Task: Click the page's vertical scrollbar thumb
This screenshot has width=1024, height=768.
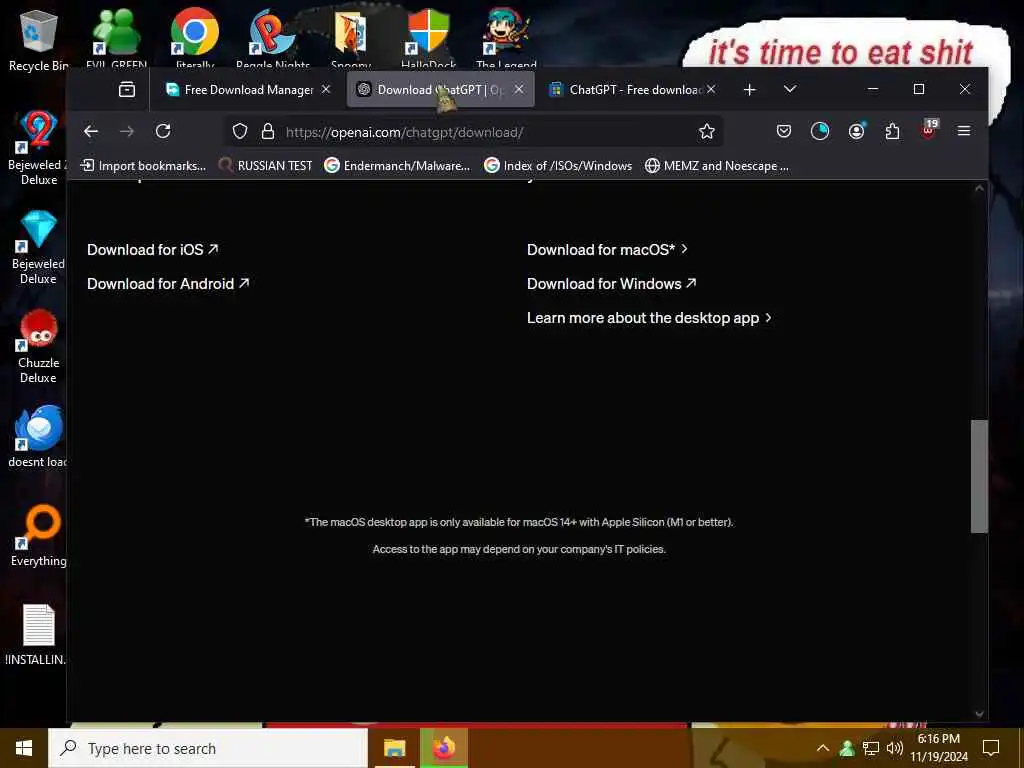Action: point(979,476)
